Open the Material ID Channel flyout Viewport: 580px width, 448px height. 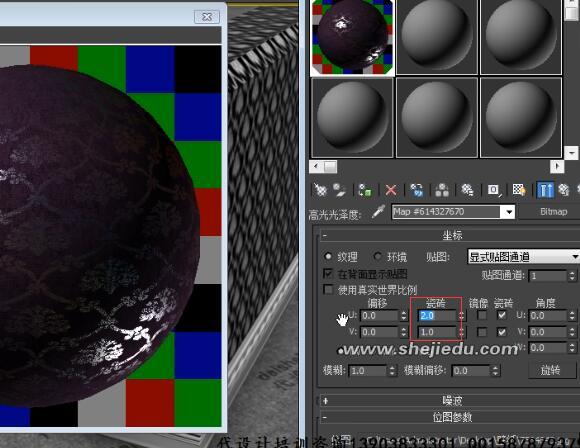(x=494, y=190)
